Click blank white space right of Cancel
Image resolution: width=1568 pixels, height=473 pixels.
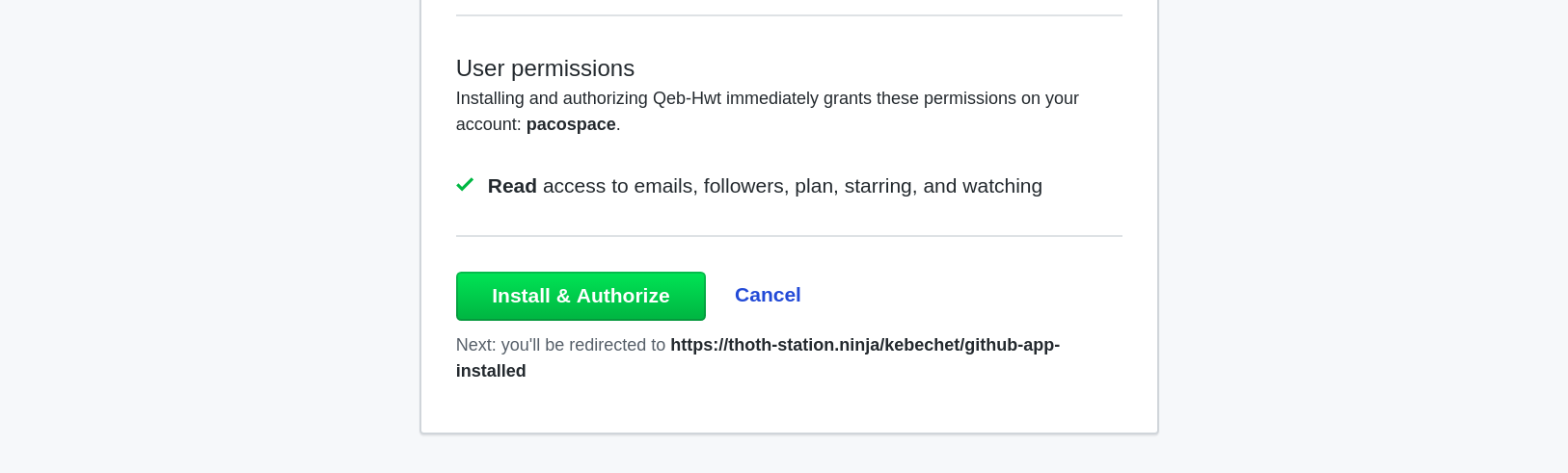[964, 295]
